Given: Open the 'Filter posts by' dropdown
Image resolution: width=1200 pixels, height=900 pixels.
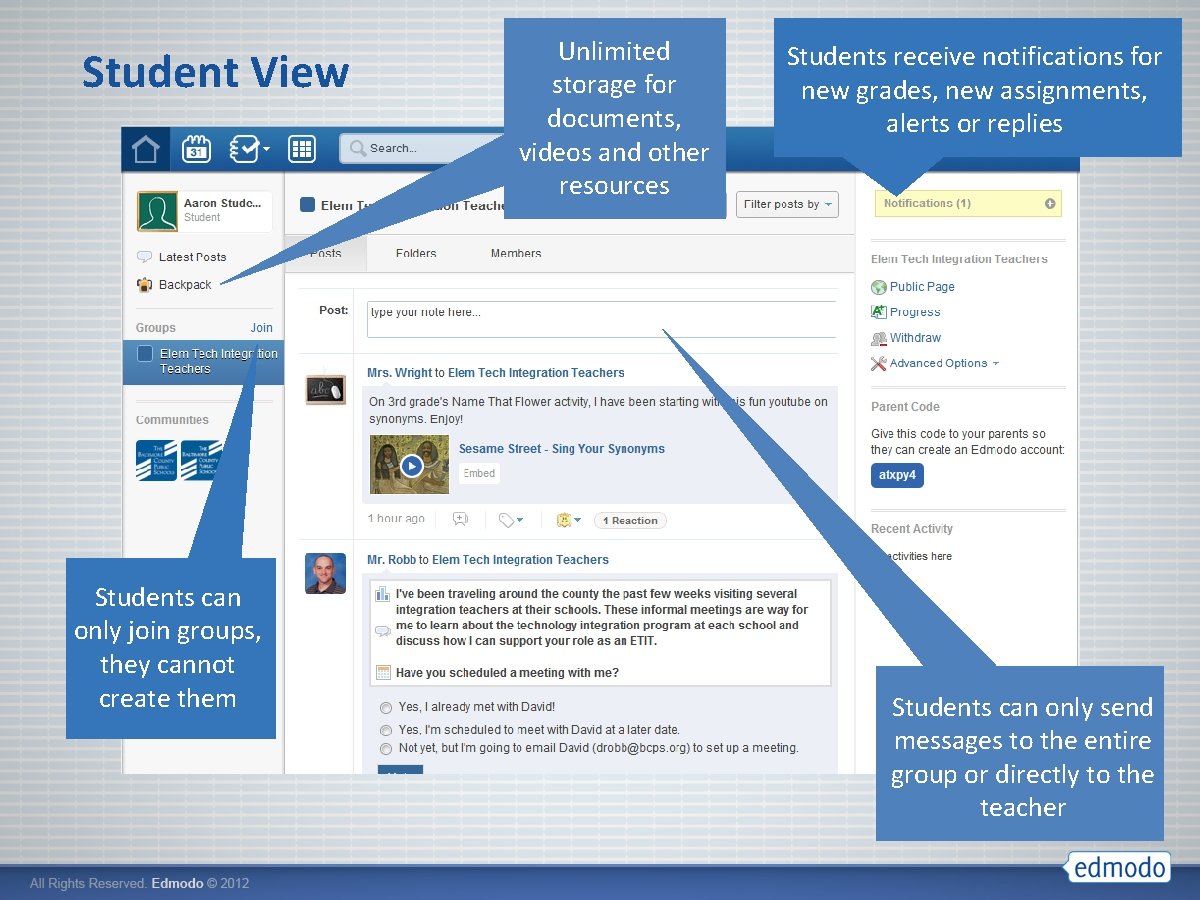Looking at the screenshot, I should point(787,203).
